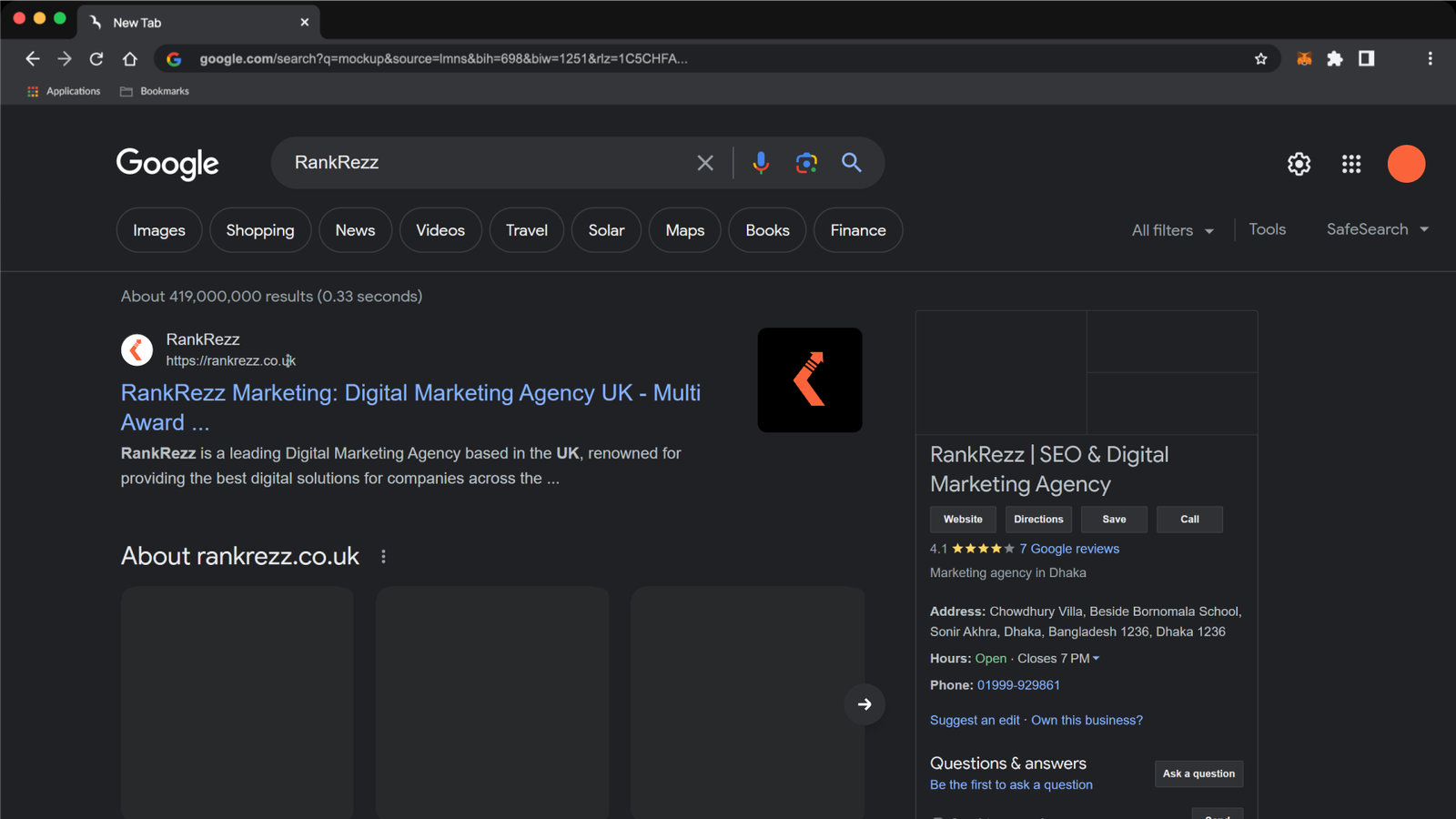Open the SafeSearch dropdown
1456x819 pixels.
[1377, 229]
